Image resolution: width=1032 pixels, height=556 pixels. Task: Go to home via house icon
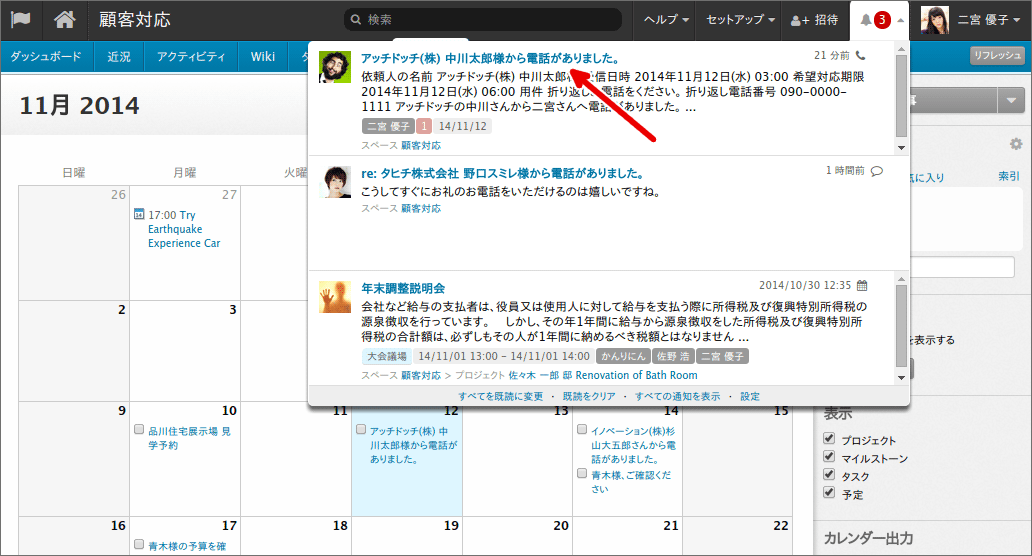tap(64, 20)
